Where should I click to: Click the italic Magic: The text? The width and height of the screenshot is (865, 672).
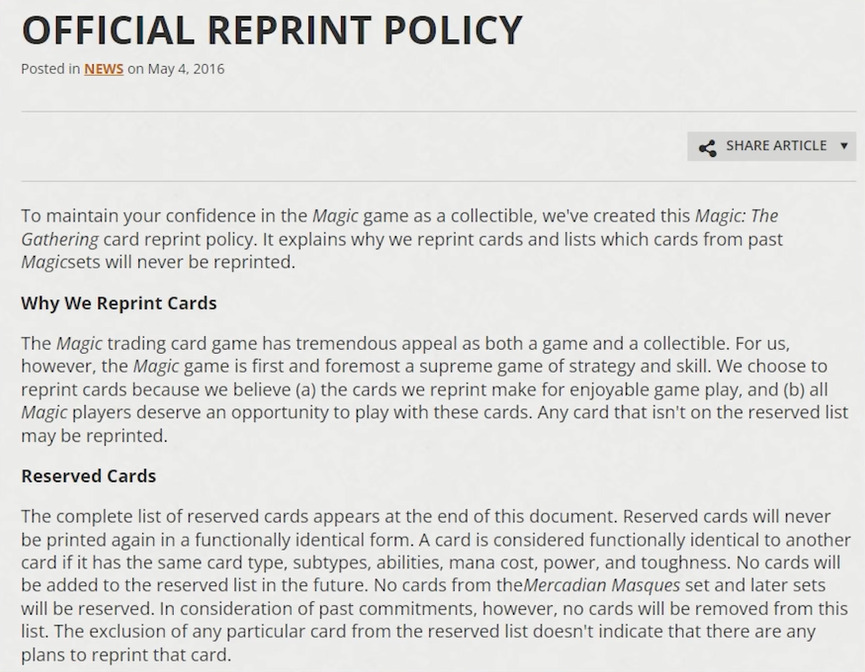click(x=736, y=216)
